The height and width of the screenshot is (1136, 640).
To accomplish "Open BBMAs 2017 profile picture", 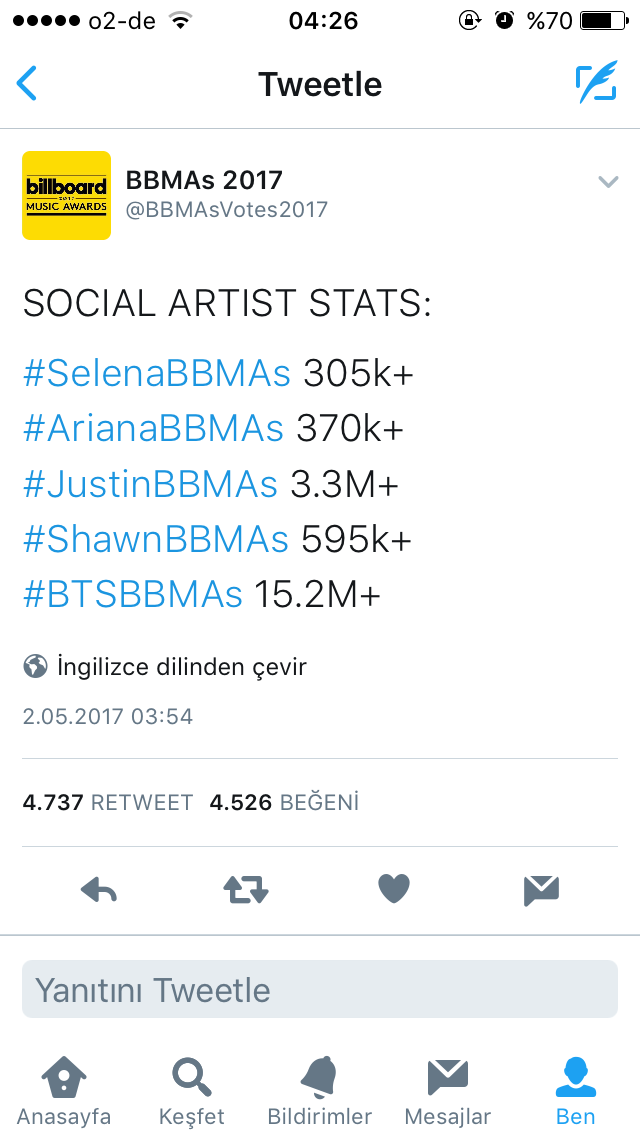I will [67, 195].
